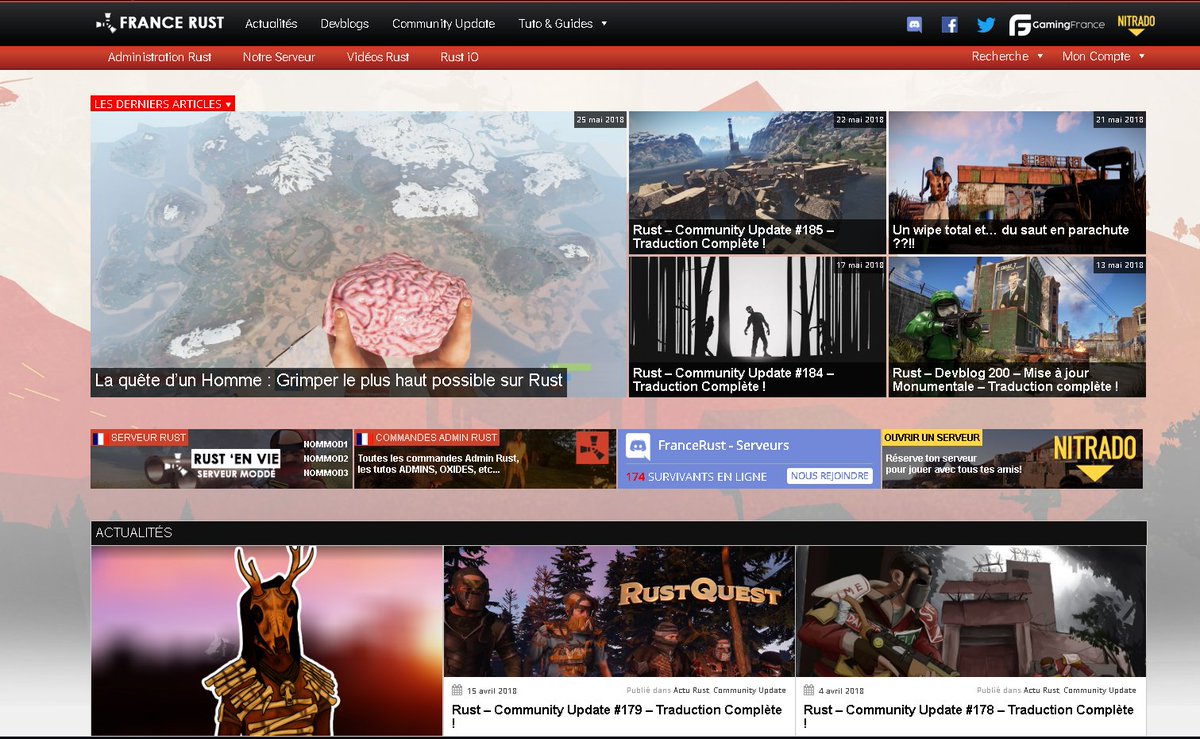The width and height of the screenshot is (1200, 739).
Task: Click Community Update category under Update #179
Action: point(750,690)
